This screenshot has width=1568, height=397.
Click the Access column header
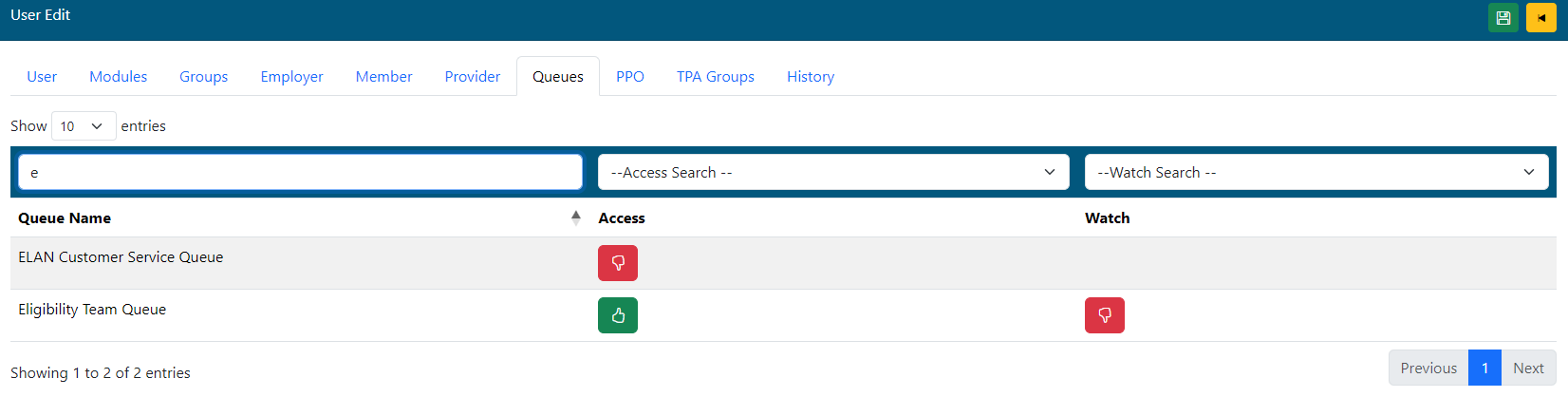[622, 218]
